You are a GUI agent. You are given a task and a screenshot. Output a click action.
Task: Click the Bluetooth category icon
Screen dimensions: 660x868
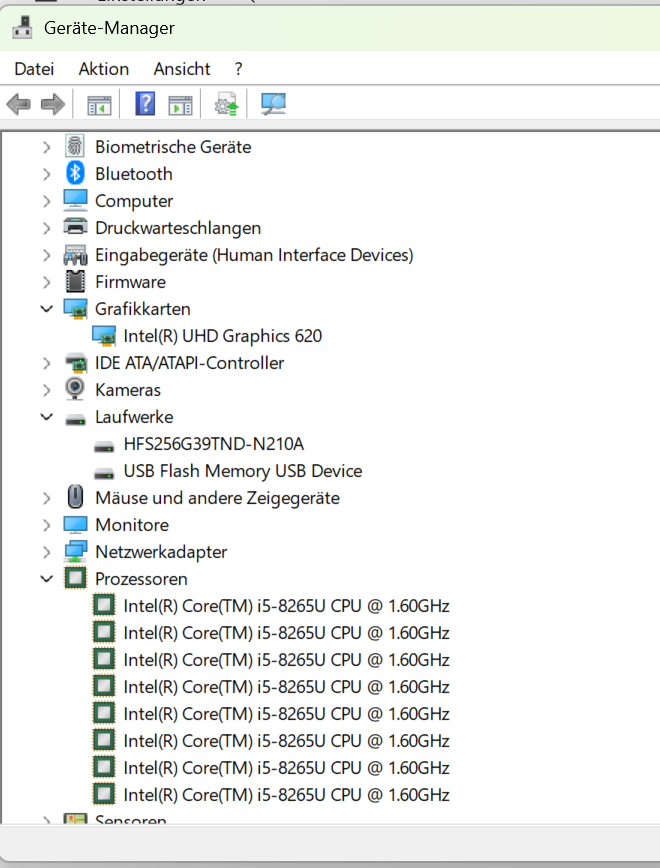pos(75,173)
